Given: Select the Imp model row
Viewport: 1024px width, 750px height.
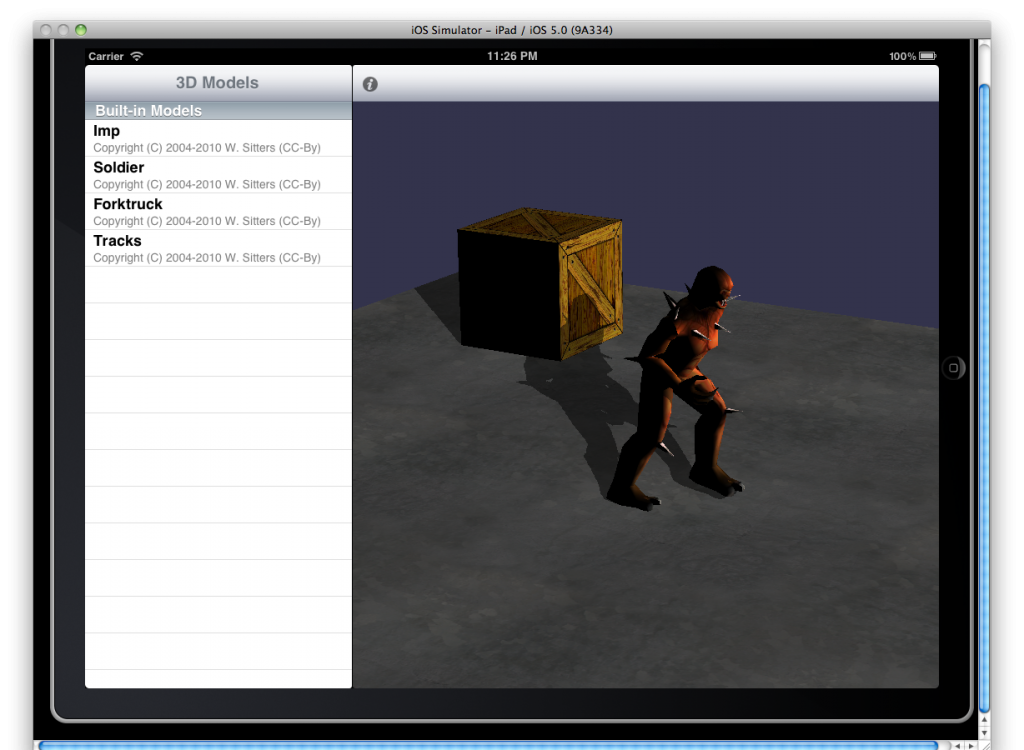Looking at the screenshot, I should 218,139.
